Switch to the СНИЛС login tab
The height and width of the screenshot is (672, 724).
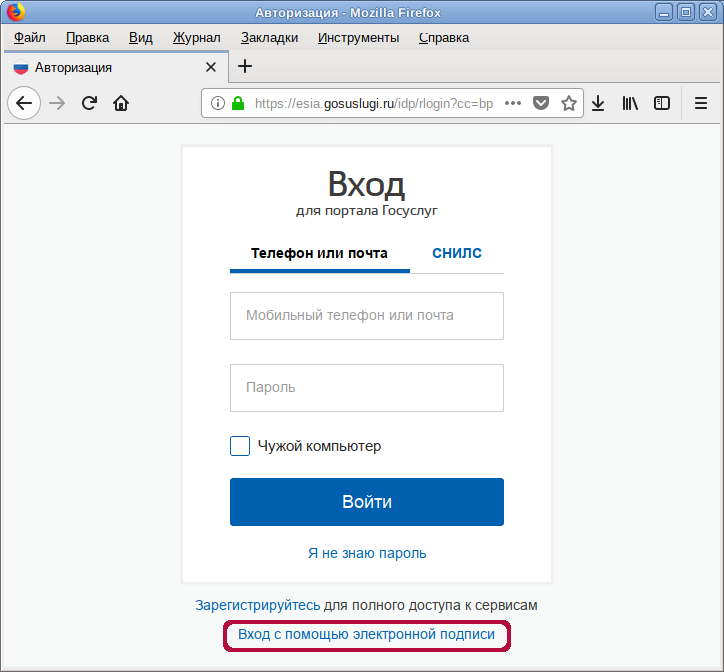pyautogui.click(x=457, y=253)
